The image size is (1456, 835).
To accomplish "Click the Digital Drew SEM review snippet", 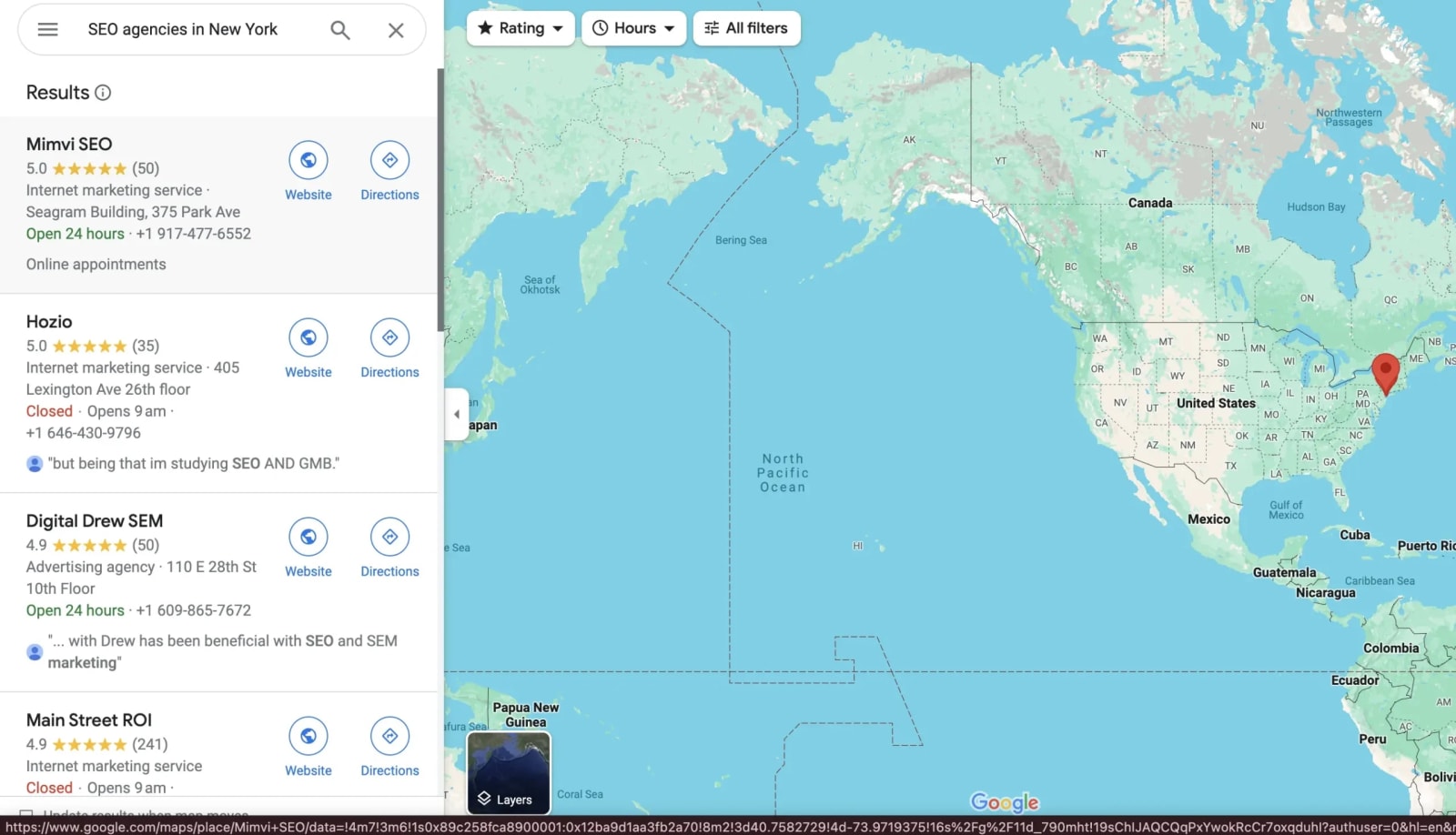I will [x=223, y=651].
